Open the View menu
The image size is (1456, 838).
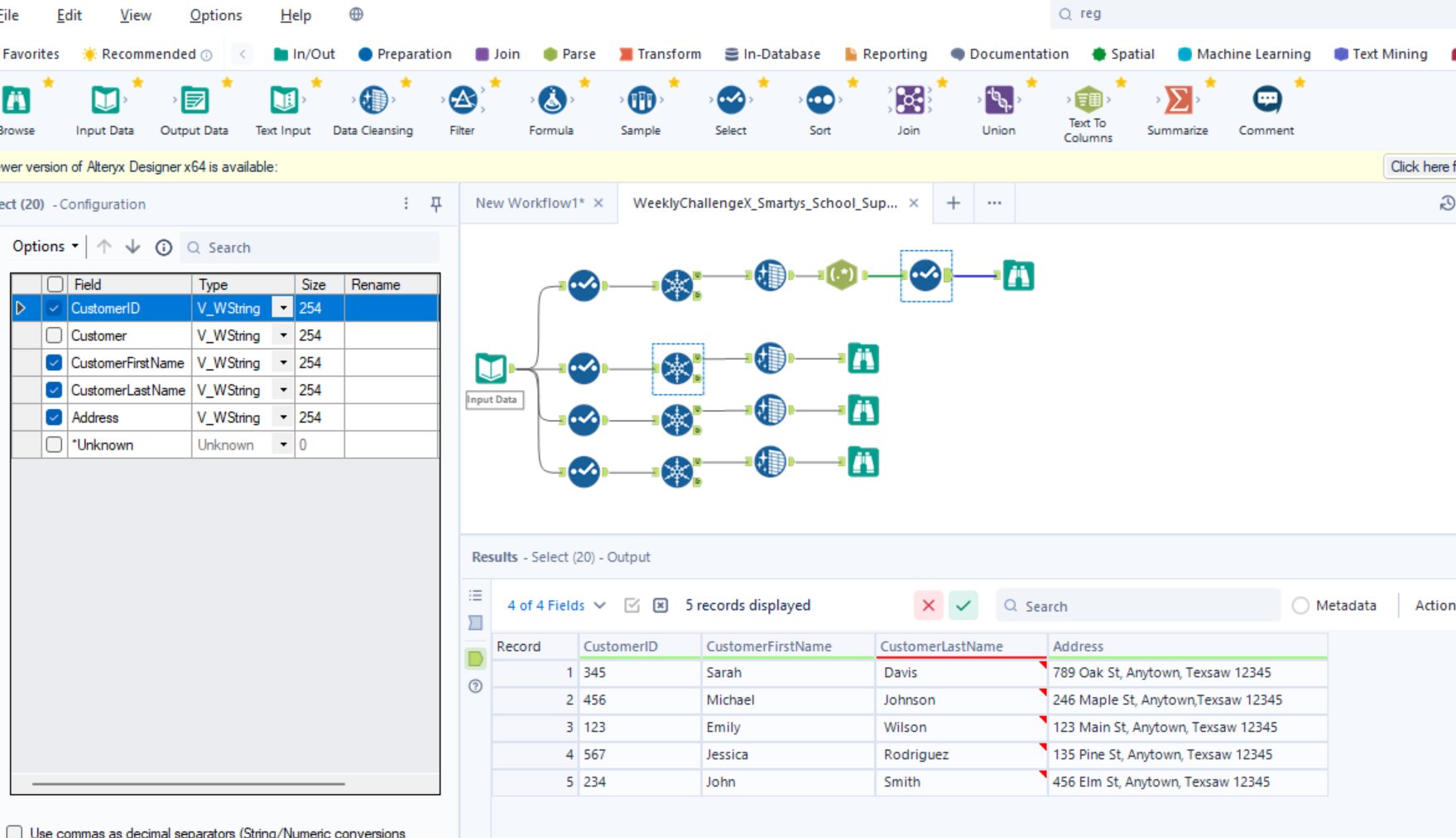click(135, 15)
